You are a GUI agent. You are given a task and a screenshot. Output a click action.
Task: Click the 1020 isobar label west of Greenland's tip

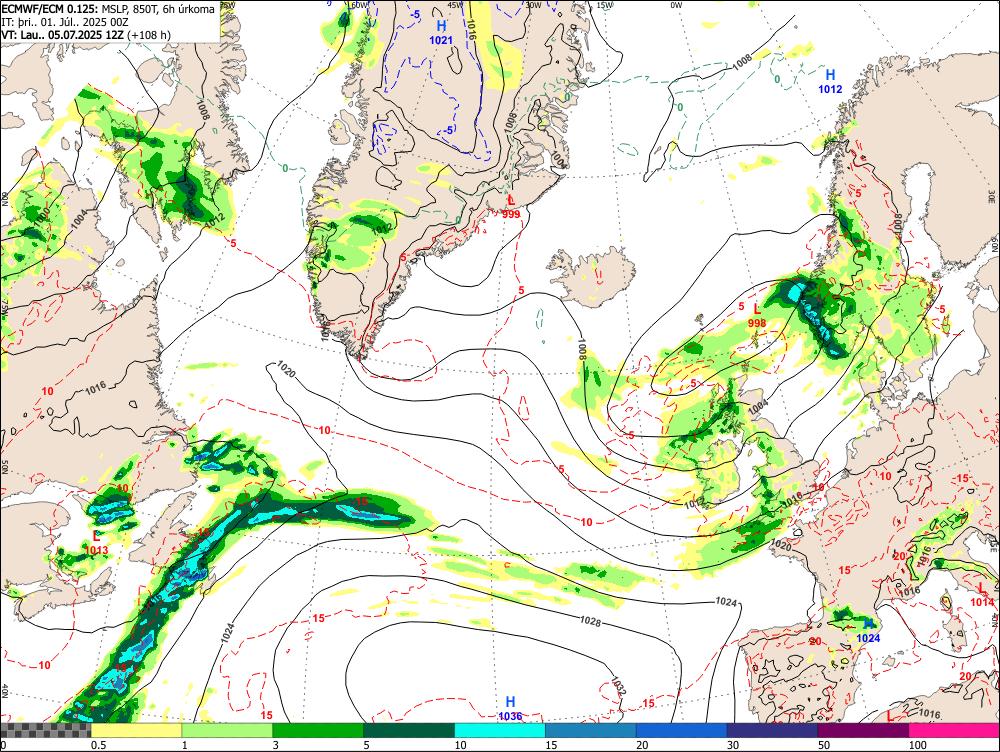pyautogui.click(x=285, y=369)
